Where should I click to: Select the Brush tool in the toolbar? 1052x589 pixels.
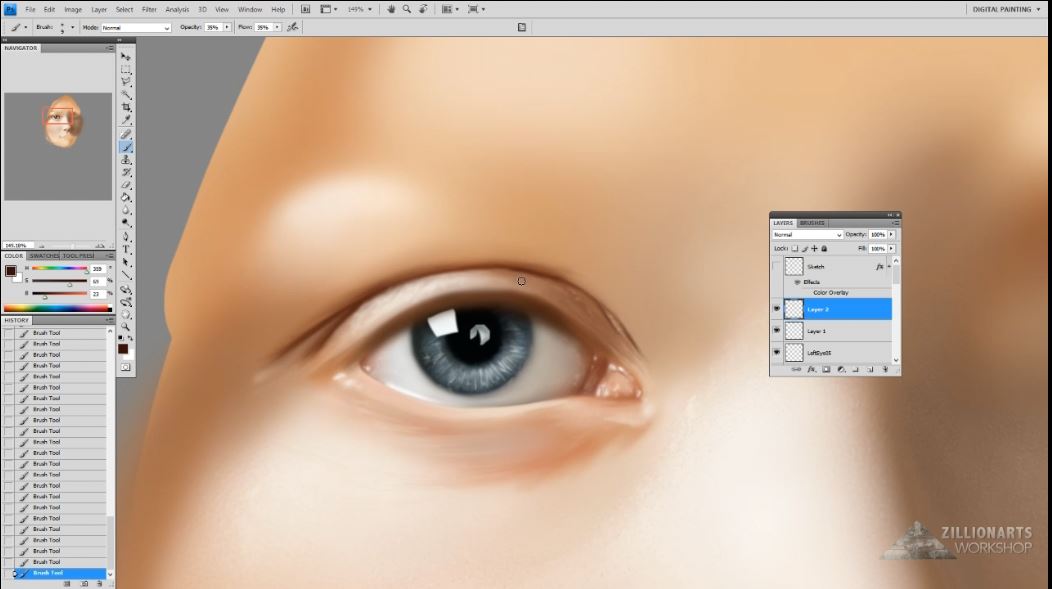(x=126, y=146)
